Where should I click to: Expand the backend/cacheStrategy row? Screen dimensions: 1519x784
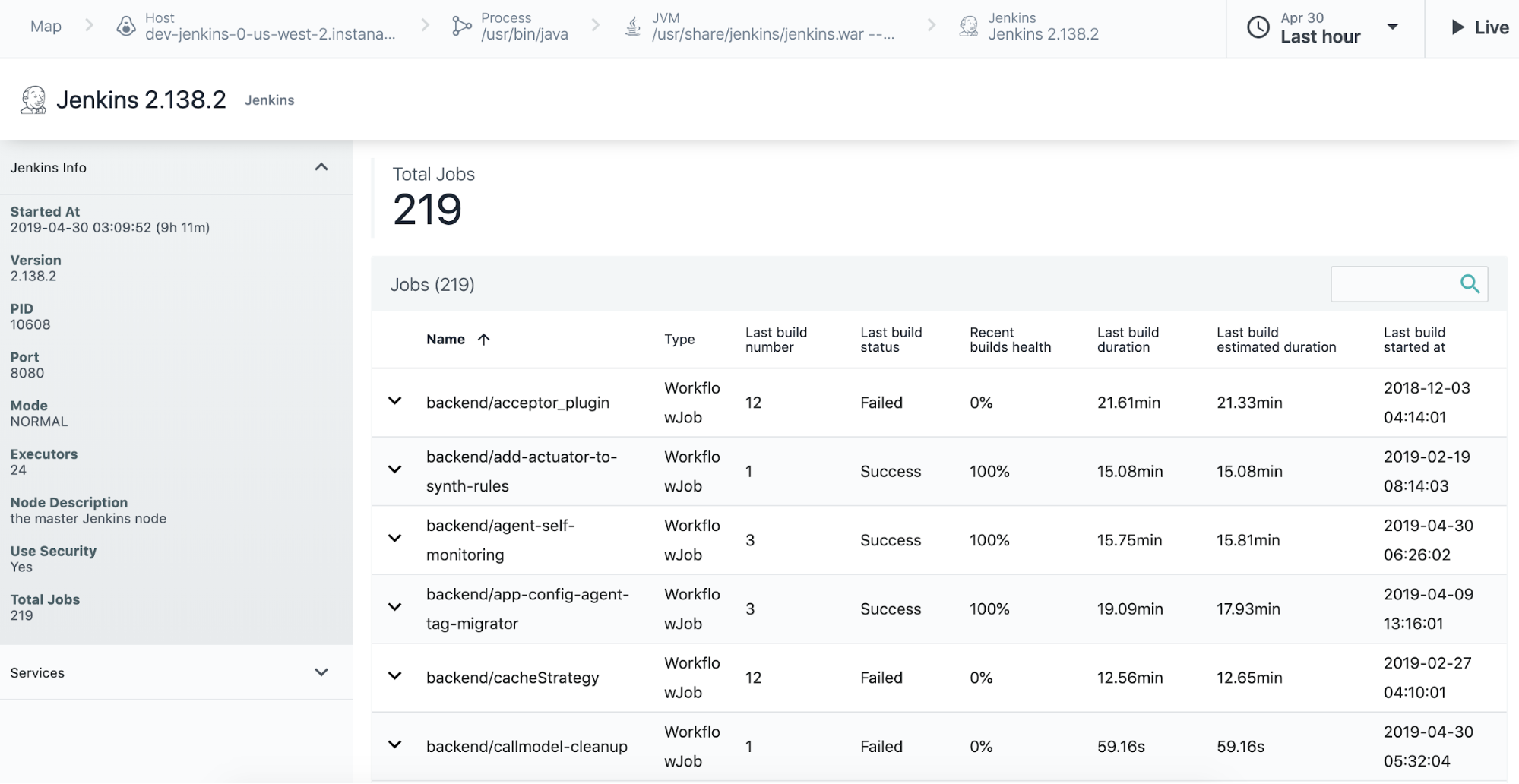click(x=394, y=676)
